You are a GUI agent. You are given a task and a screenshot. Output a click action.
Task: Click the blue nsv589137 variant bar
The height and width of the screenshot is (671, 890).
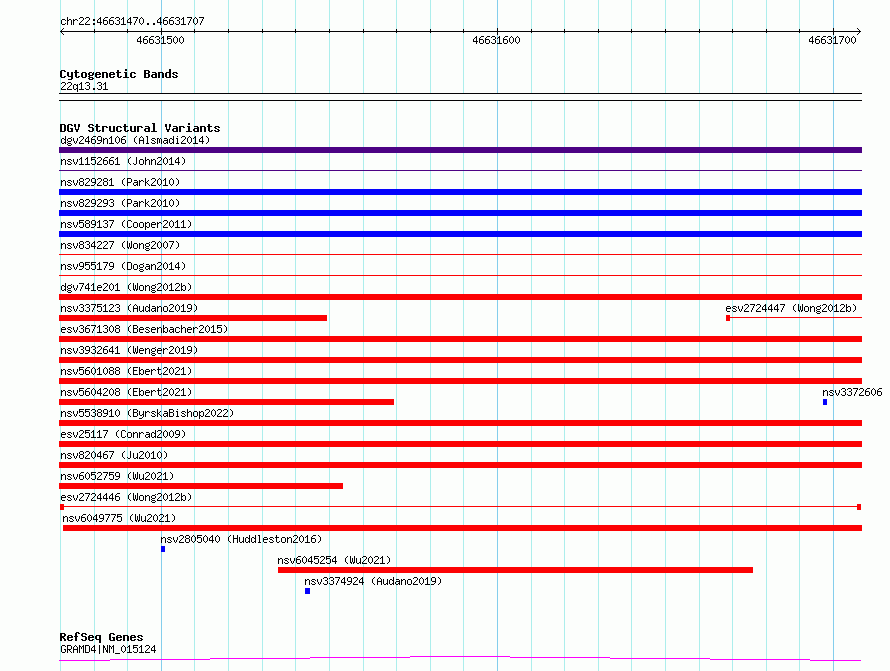(x=460, y=234)
